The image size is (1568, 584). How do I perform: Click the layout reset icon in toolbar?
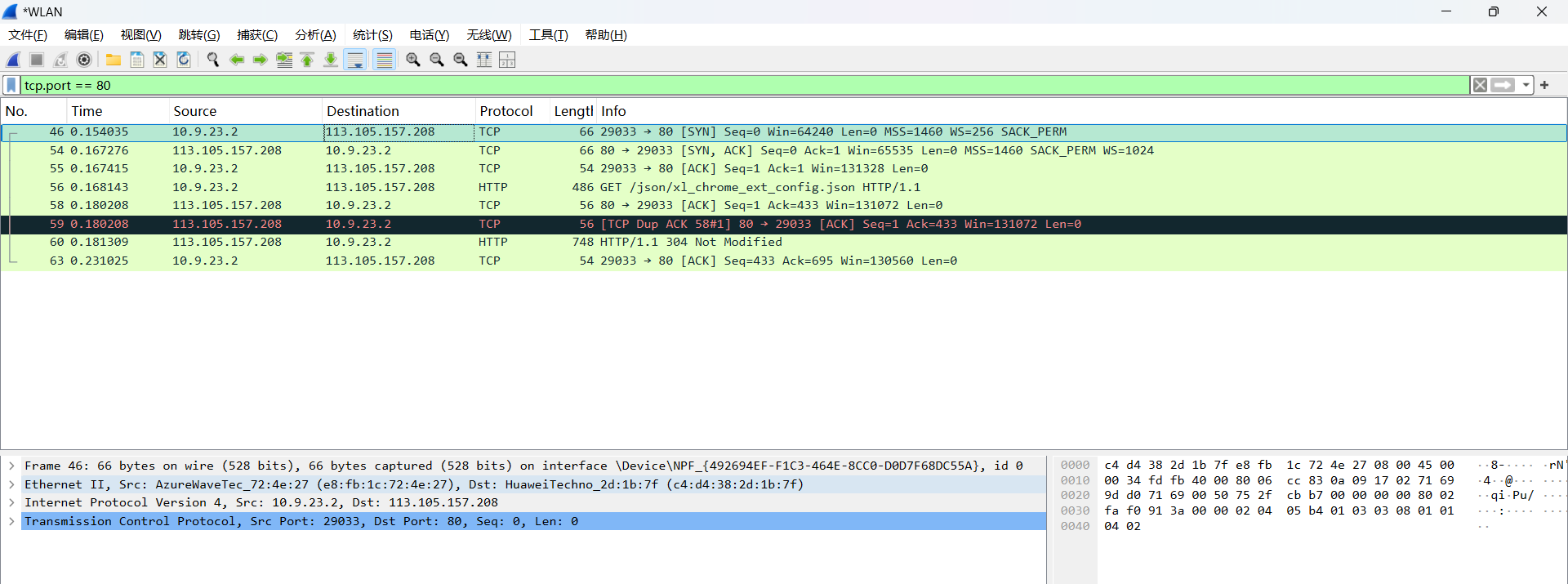point(507,60)
